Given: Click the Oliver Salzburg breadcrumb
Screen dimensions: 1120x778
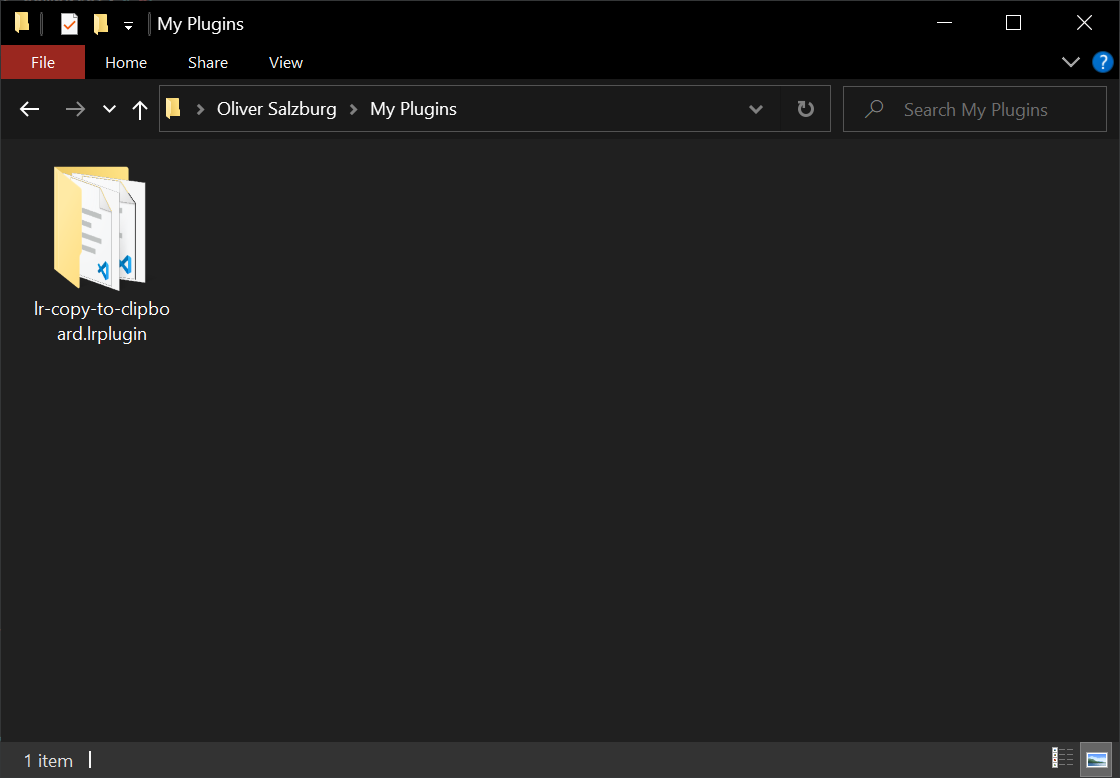Looking at the screenshot, I should click(276, 109).
